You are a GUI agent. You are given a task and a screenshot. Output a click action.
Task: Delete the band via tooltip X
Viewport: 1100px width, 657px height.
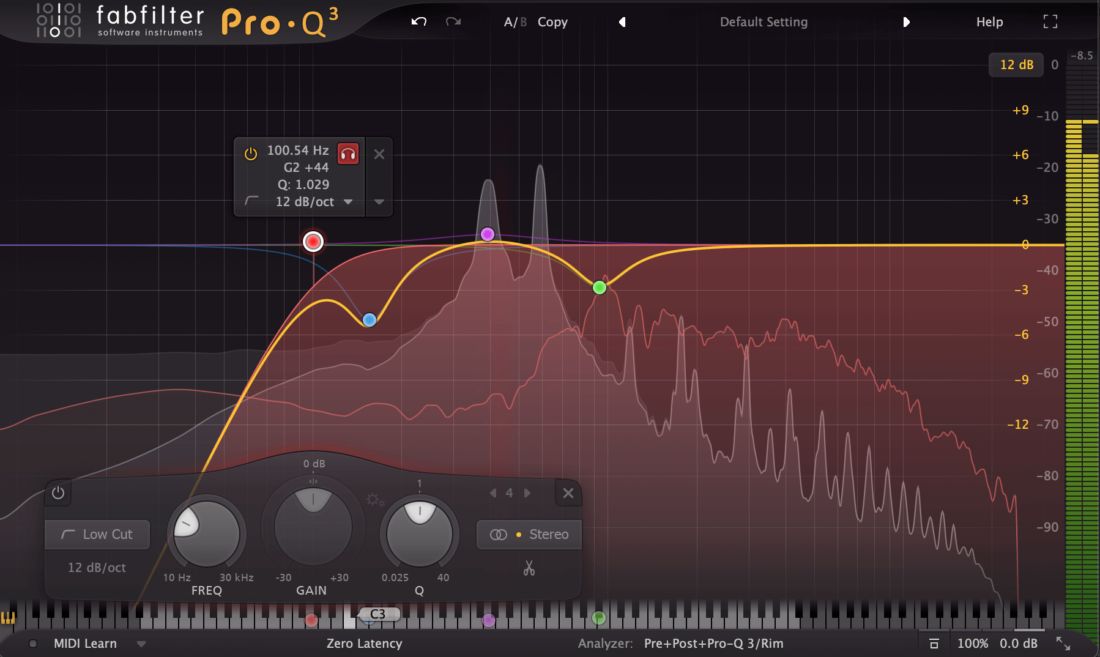[379, 154]
